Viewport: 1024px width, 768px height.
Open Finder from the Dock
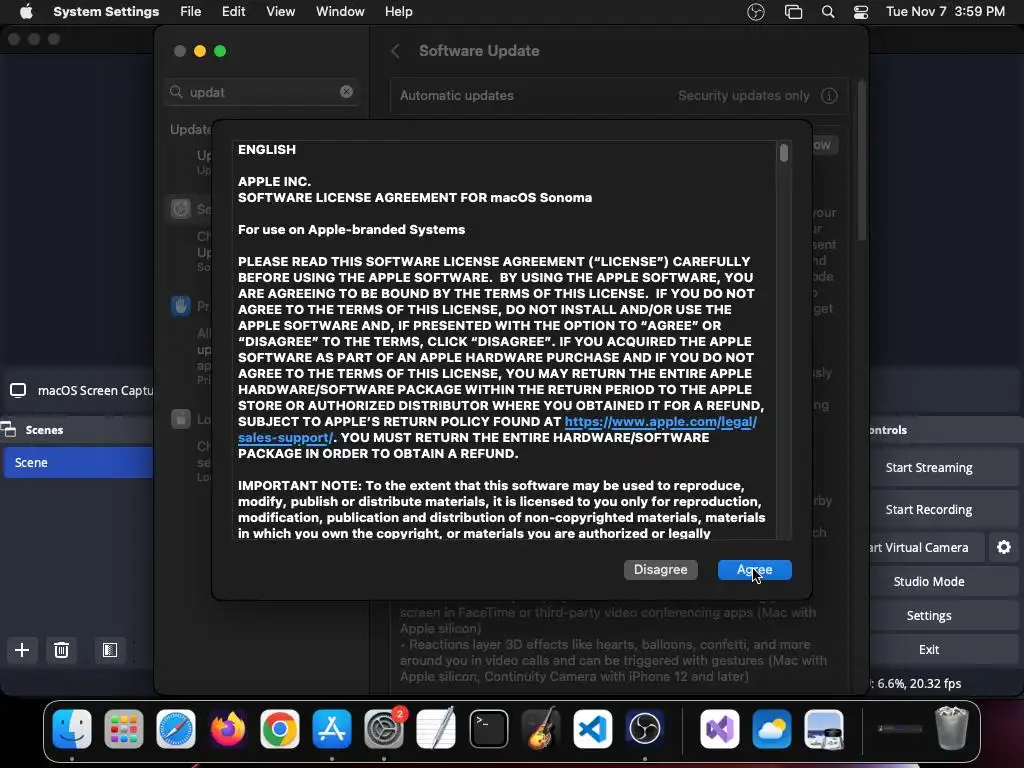click(72, 729)
